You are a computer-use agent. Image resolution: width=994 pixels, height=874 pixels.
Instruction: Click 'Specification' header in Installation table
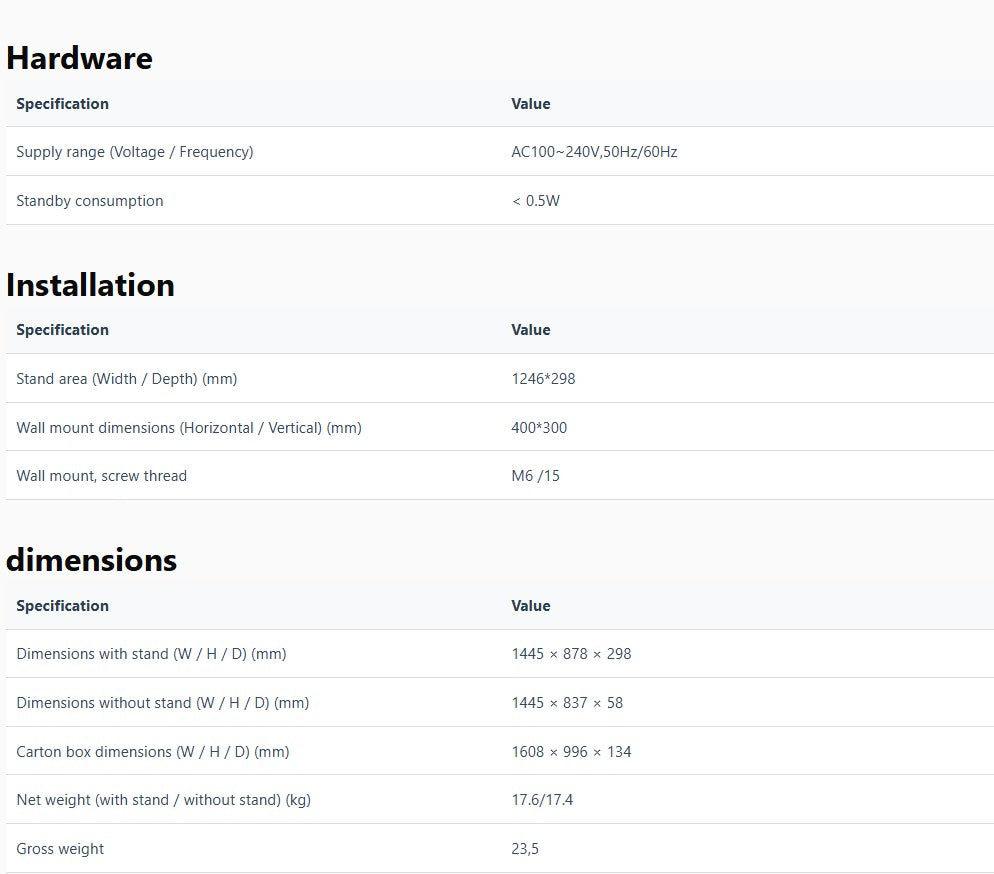click(63, 330)
